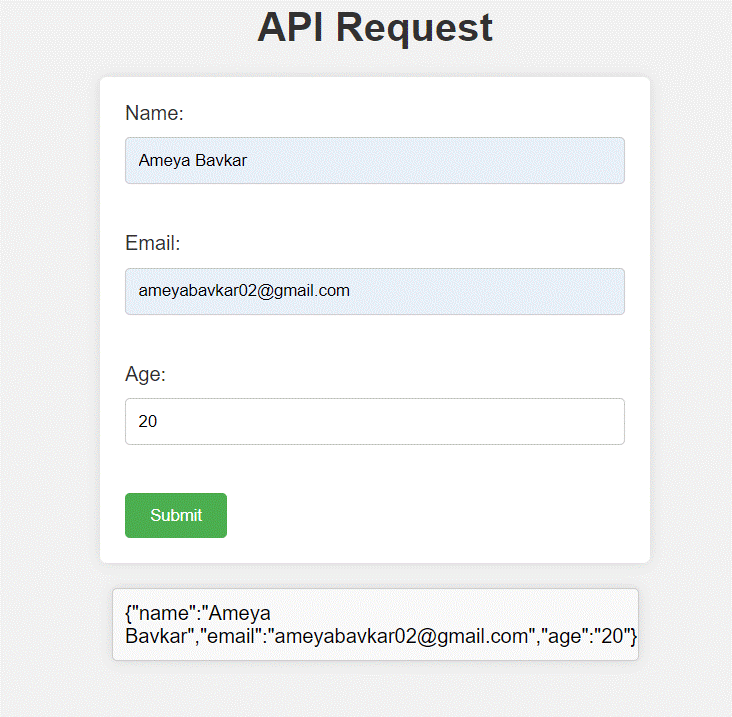Image resolution: width=732 pixels, height=717 pixels.
Task: Click the "API Request" page heading
Action: pos(375,27)
